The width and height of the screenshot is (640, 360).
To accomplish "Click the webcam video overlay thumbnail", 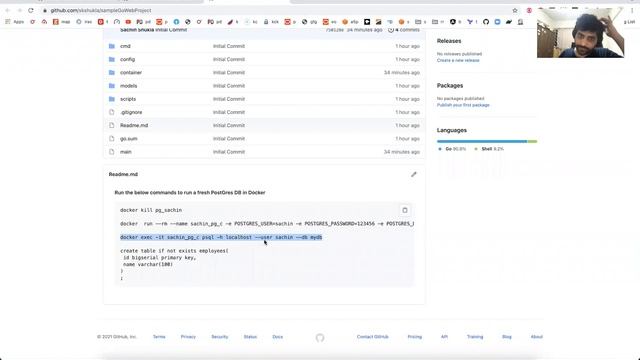I will pos(580,33).
